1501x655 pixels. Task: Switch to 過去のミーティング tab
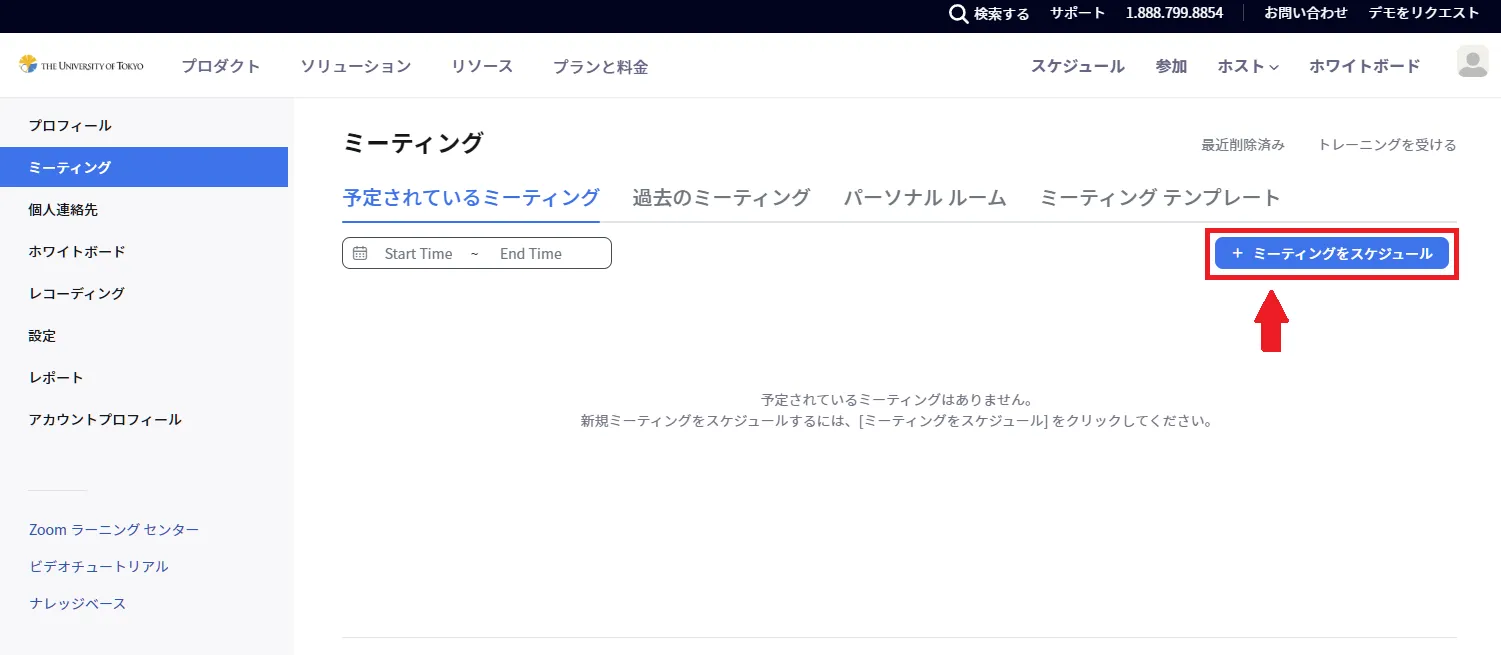[720, 198]
